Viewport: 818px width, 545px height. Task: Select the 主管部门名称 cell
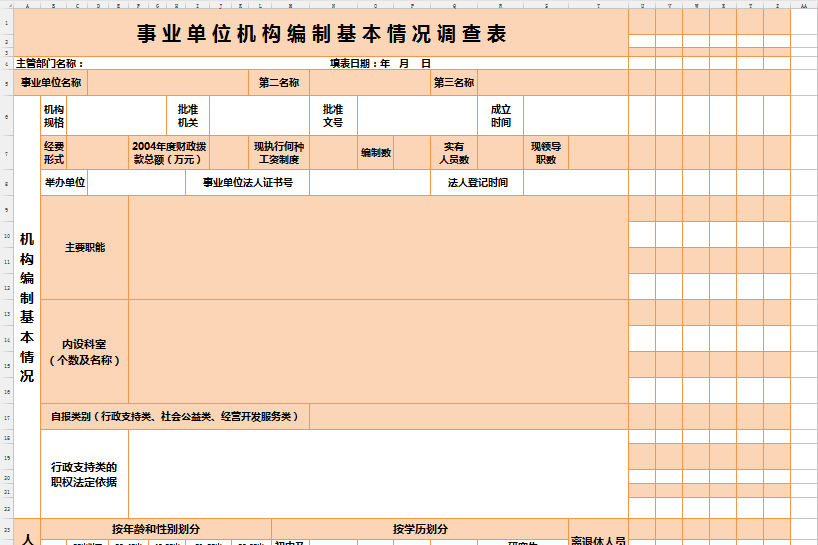[x=57, y=63]
